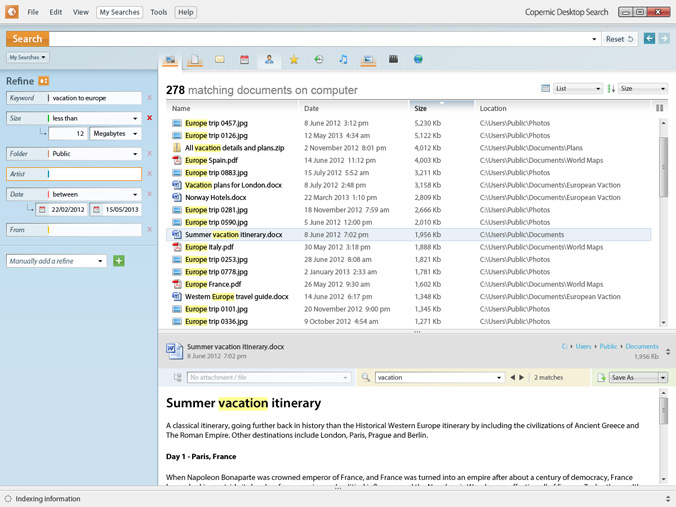Open the Tools menu
The height and width of the screenshot is (507, 676).
[158, 12]
